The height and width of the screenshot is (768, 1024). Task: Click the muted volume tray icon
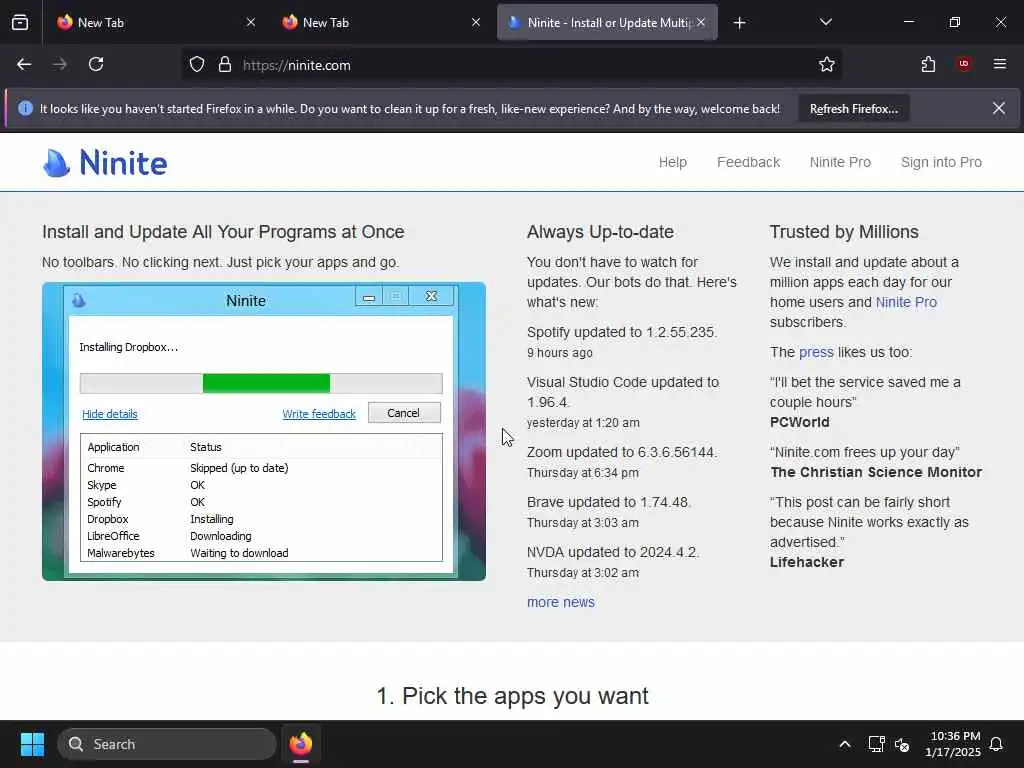[902, 744]
